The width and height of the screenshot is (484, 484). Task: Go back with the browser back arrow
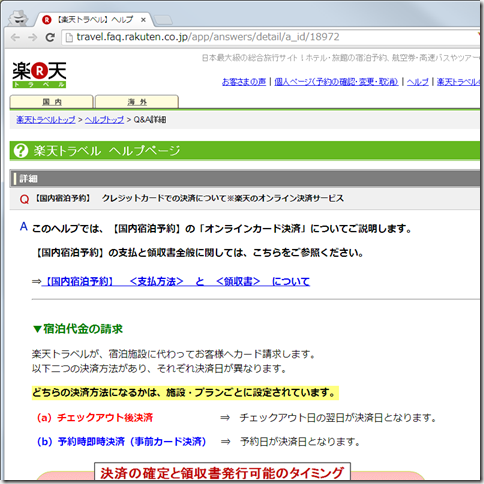tap(15, 37)
